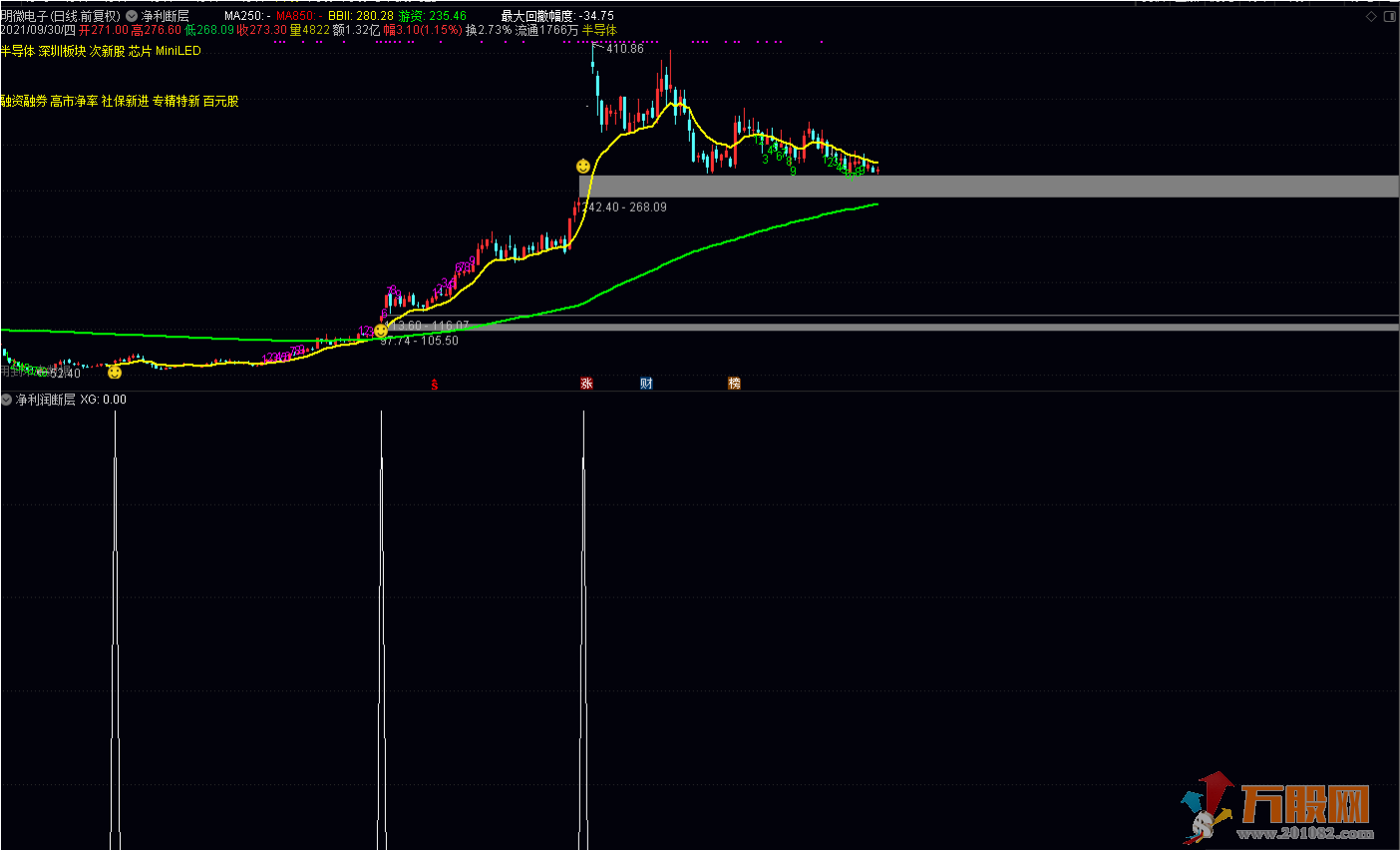Click the red 涨 event marker

(586, 383)
